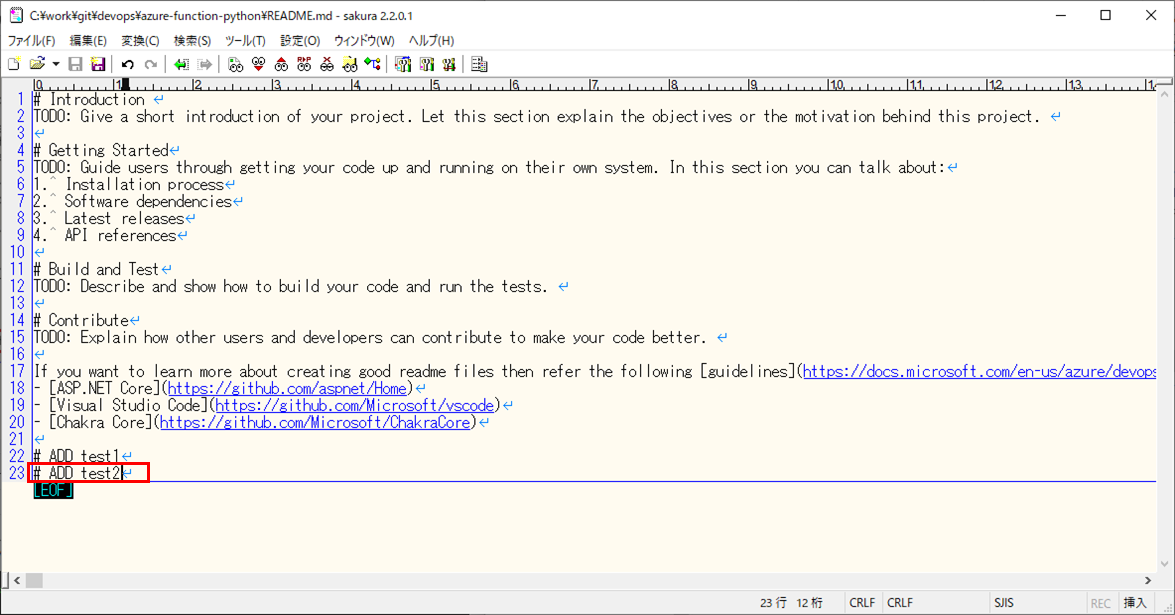
Task: Click '# Build and Test' heading line
Action: pyautogui.click(x=97, y=270)
